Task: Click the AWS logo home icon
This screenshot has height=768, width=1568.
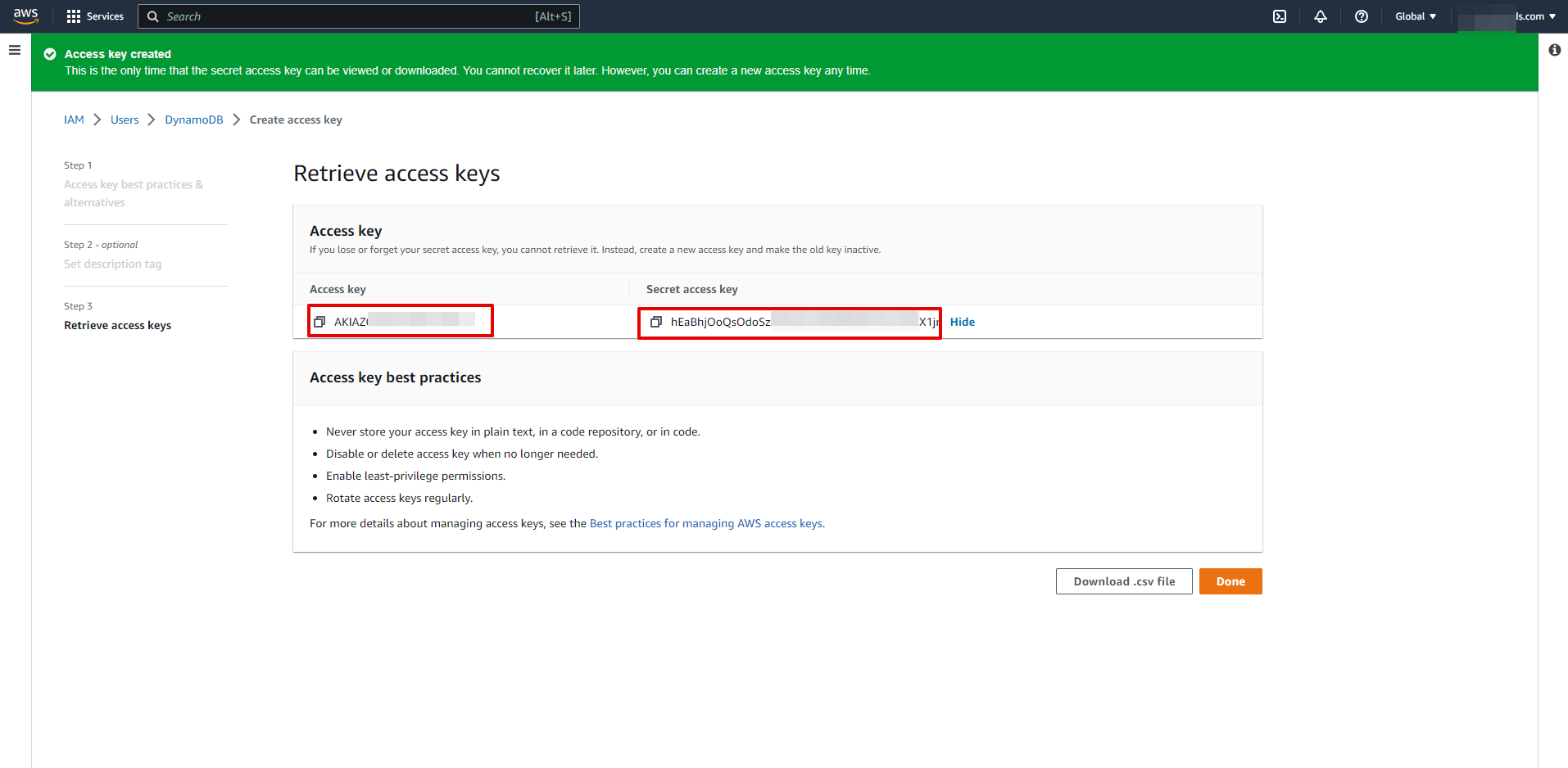Action: click(26, 16)
